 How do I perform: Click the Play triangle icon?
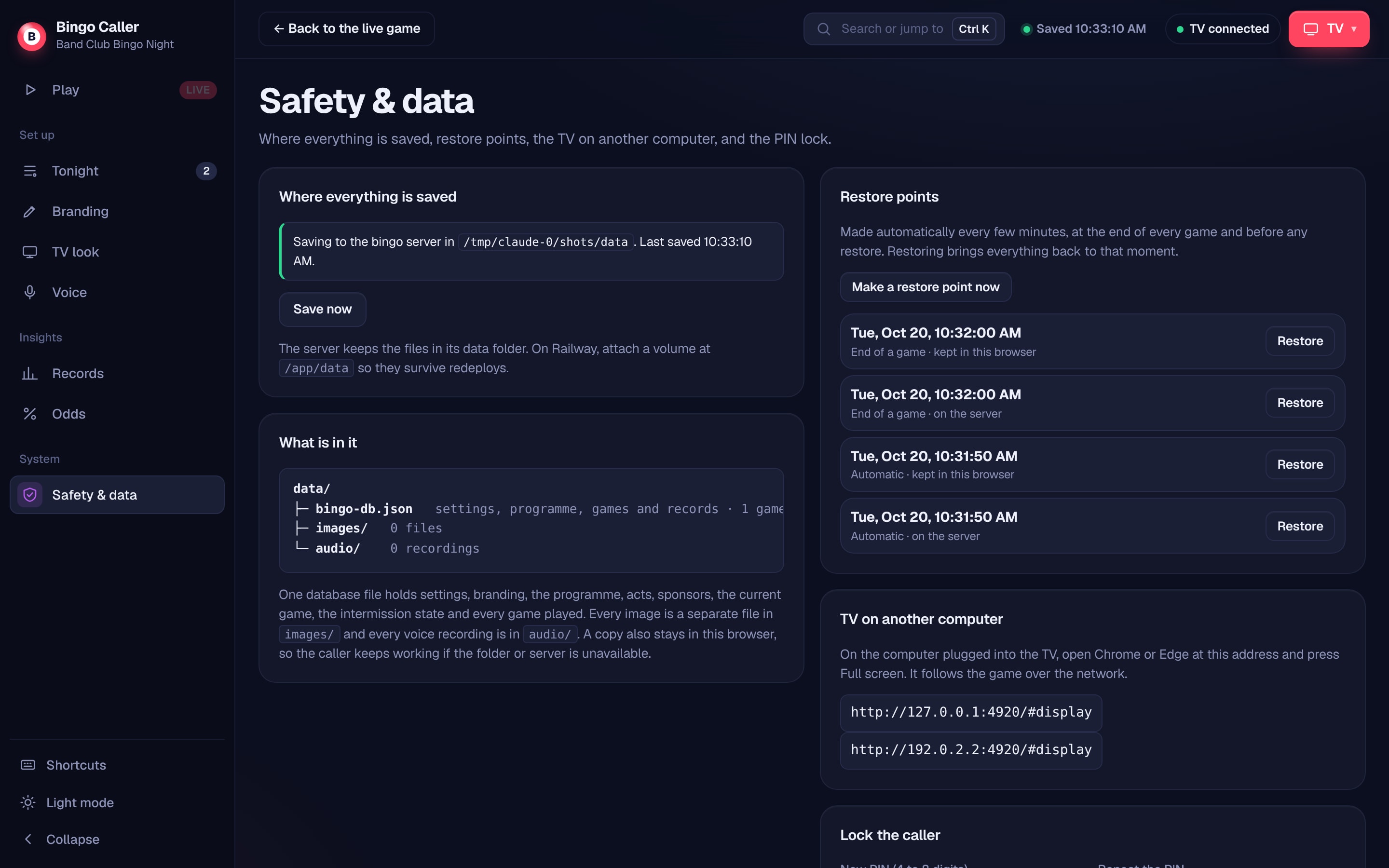(30, 90)
